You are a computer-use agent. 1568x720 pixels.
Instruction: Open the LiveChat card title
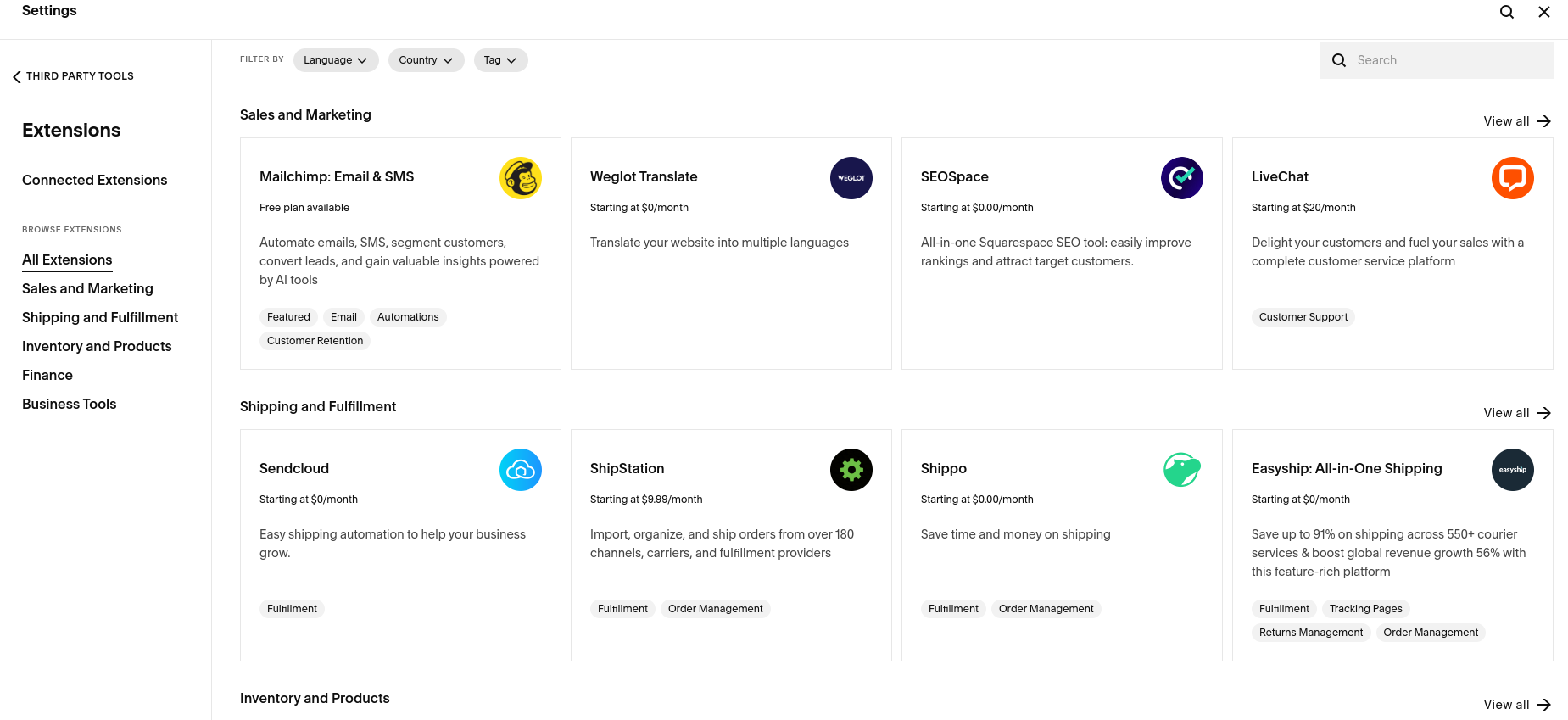click(1280, 176)
